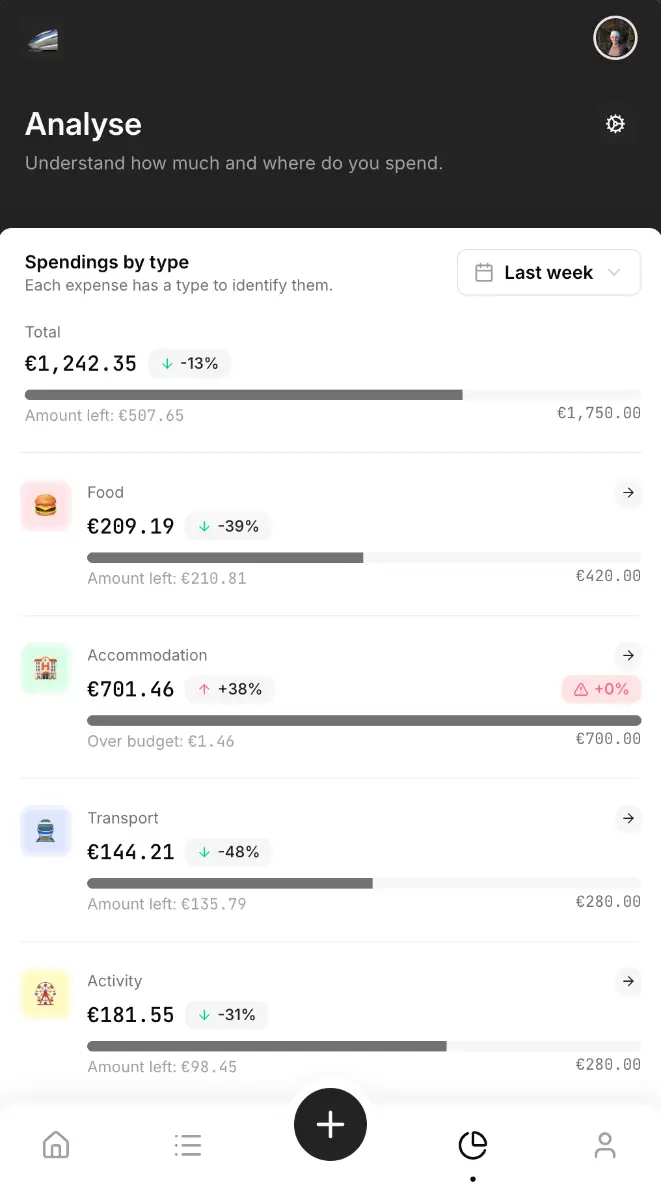The height and width of the screenshot is (1200, 661).
Task: Open the user profile avatar
Action: [615, 39]
